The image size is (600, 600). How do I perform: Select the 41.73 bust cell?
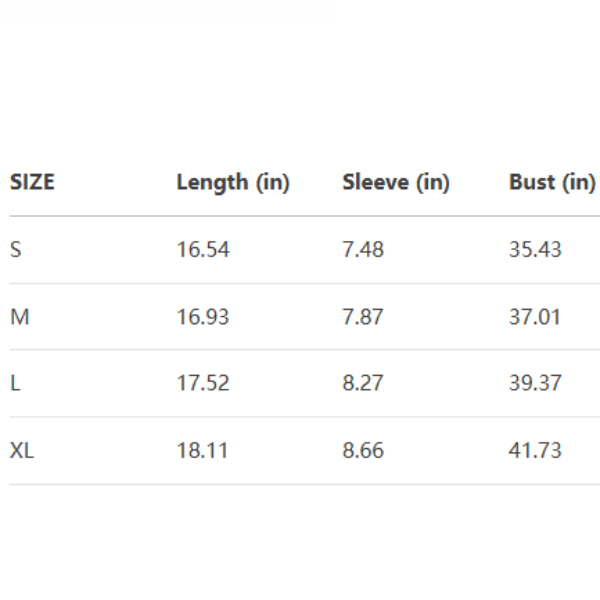pyautogui.click(x=535, y=451)
